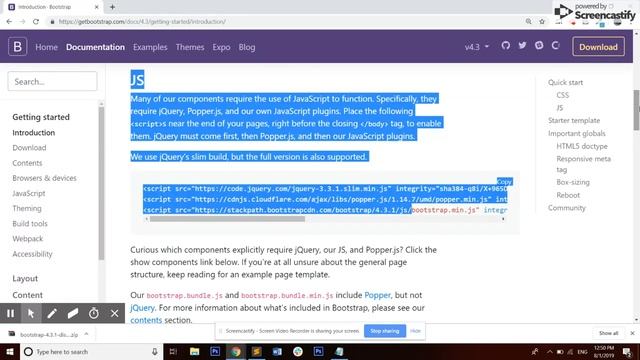Show all downloads

tap(609, 333)
